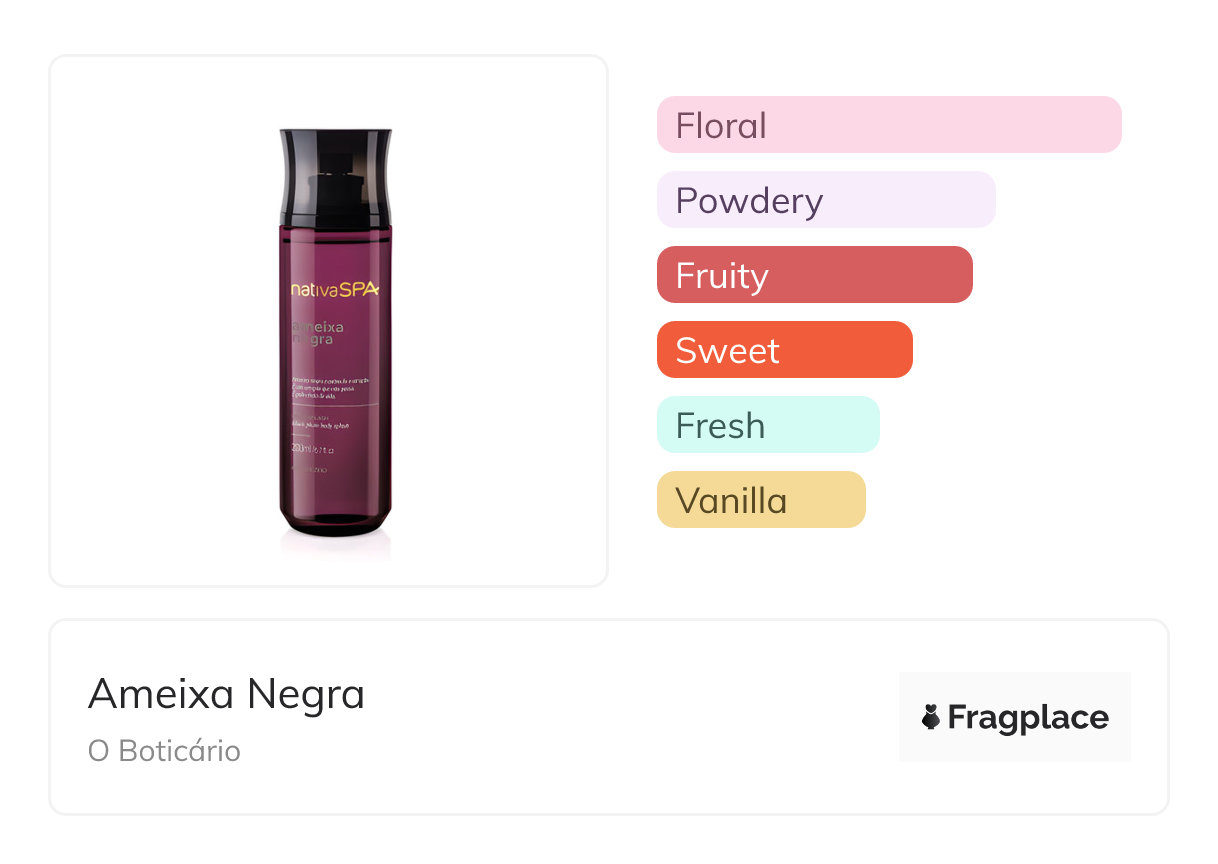1218x864 pixels.
Task: Open the Fragplace logo wordmark
Action: (1027, 718)
